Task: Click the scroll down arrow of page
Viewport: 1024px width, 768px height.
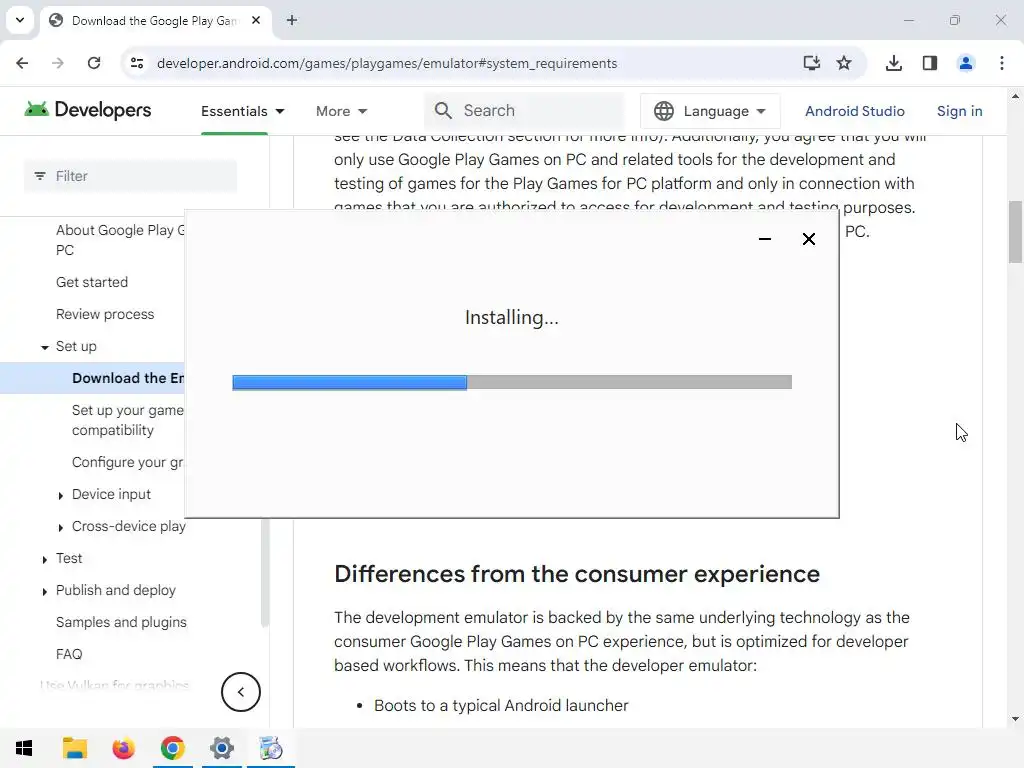Action: [1015, 719]
